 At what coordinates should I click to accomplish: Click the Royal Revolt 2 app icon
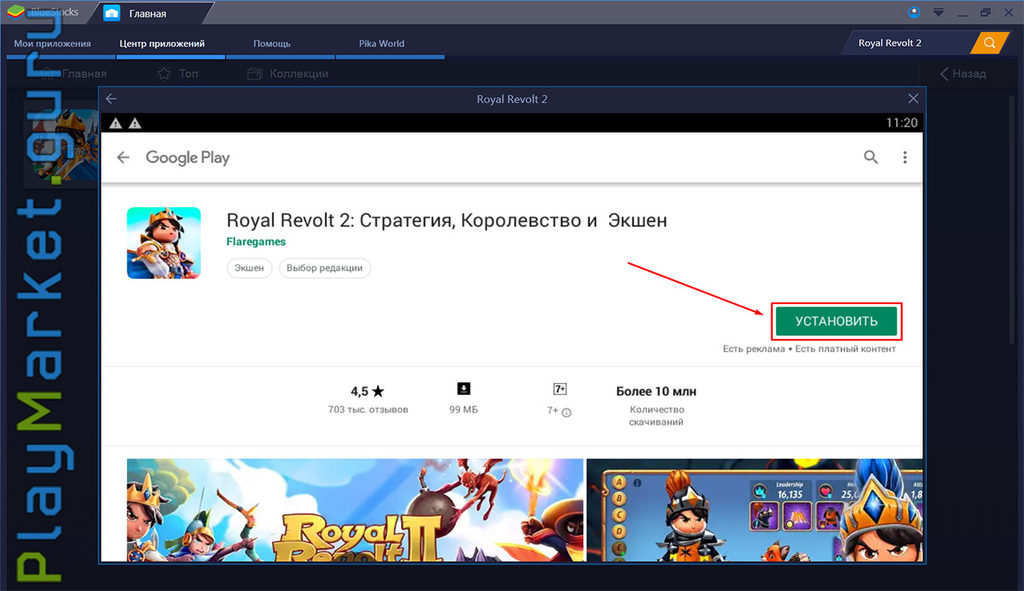tap(163, 243)
